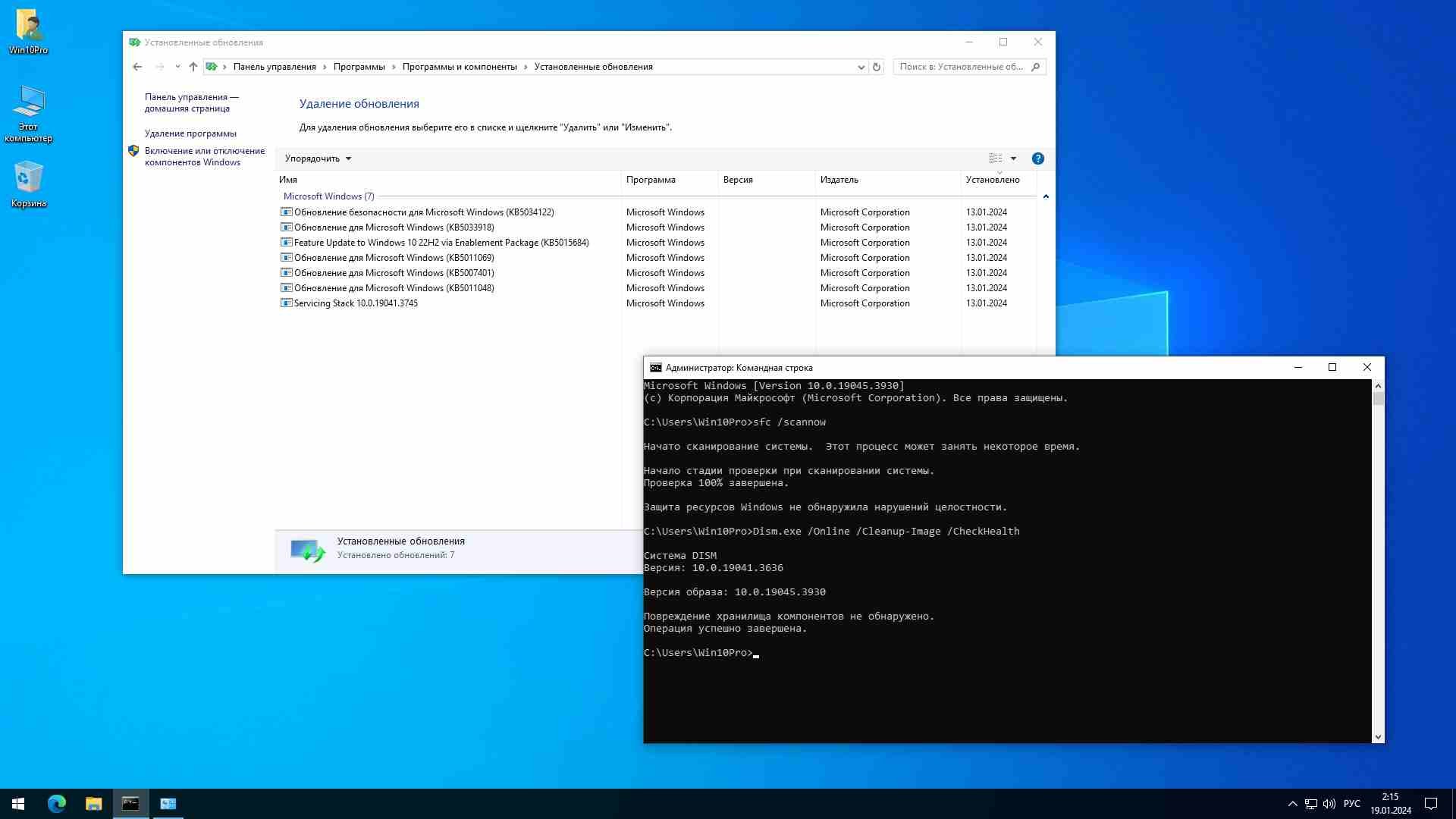Click the Command Prompt taskbar icon

130,803
